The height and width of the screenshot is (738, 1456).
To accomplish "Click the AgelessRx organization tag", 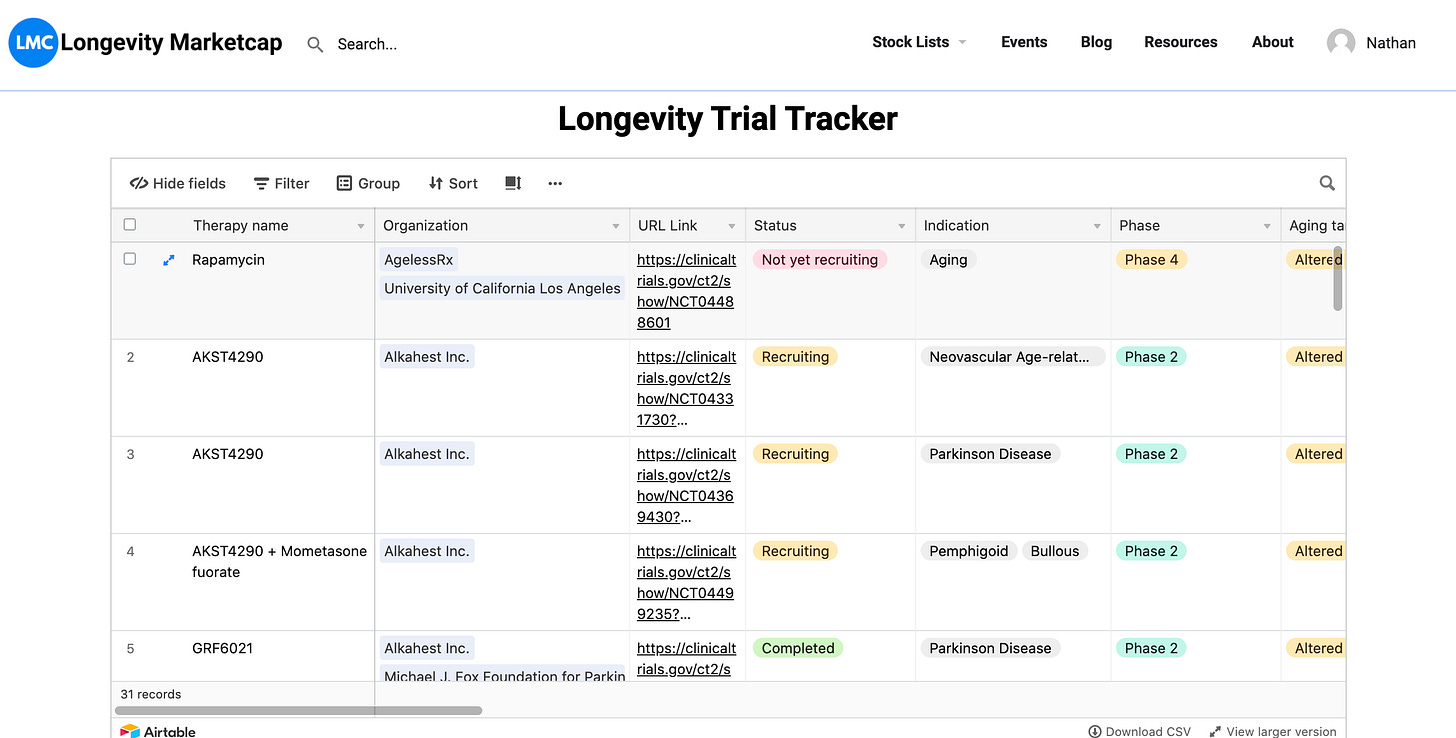I will tap(419, 260).
